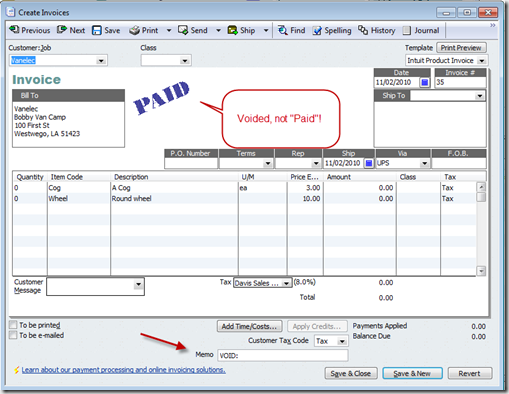Click the Invoice # field
This screenshot has height=394, width=509.
coord(460,82)
